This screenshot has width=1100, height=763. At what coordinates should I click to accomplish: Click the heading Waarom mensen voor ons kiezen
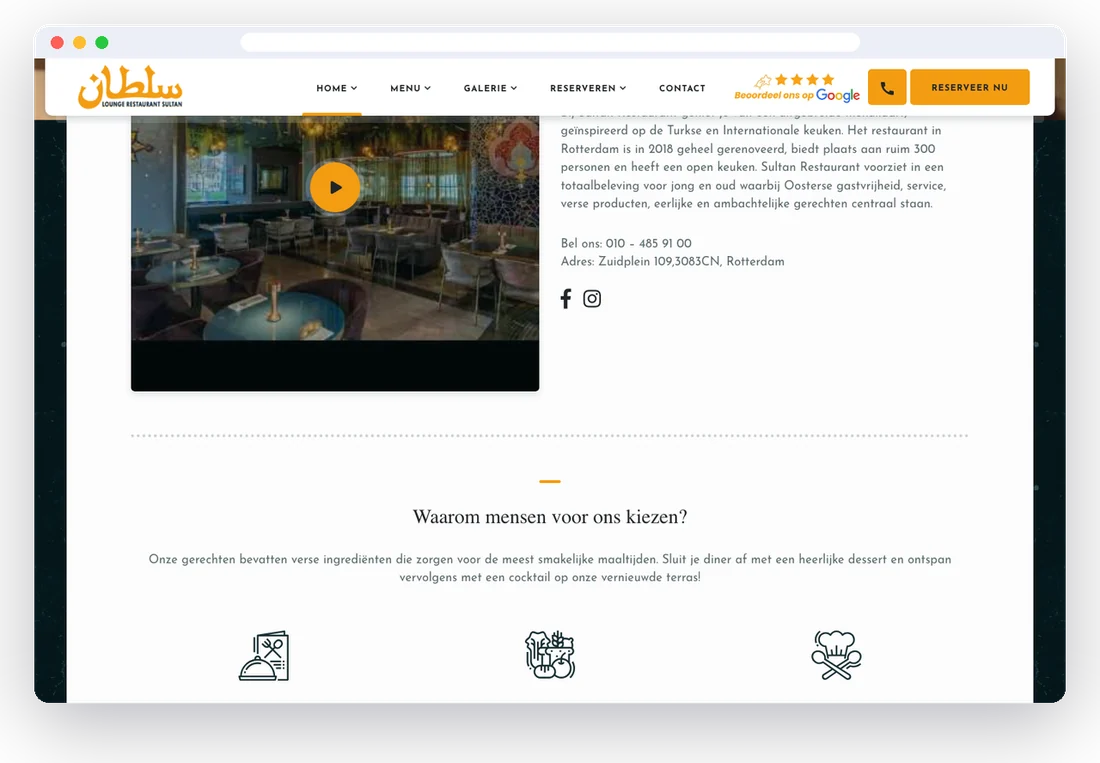click(550, 517)
